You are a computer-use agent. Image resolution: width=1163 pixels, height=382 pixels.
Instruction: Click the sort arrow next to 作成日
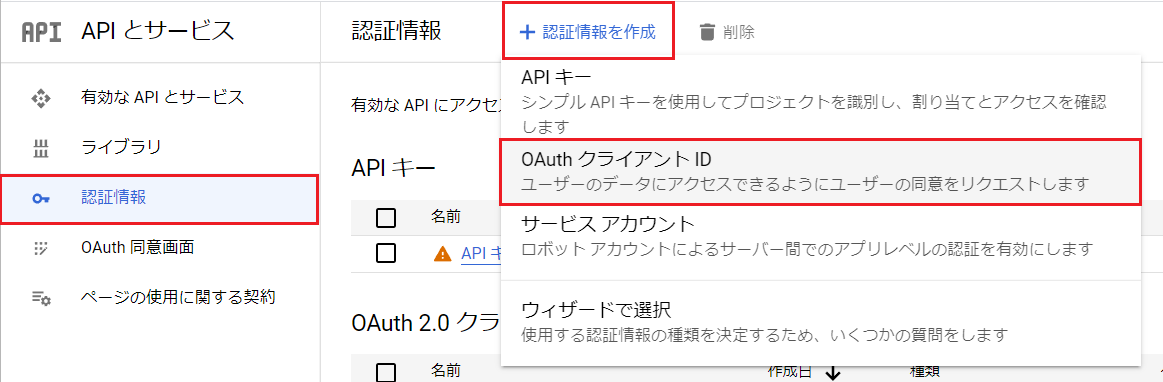pyautogui.click(x=832, y=374)
